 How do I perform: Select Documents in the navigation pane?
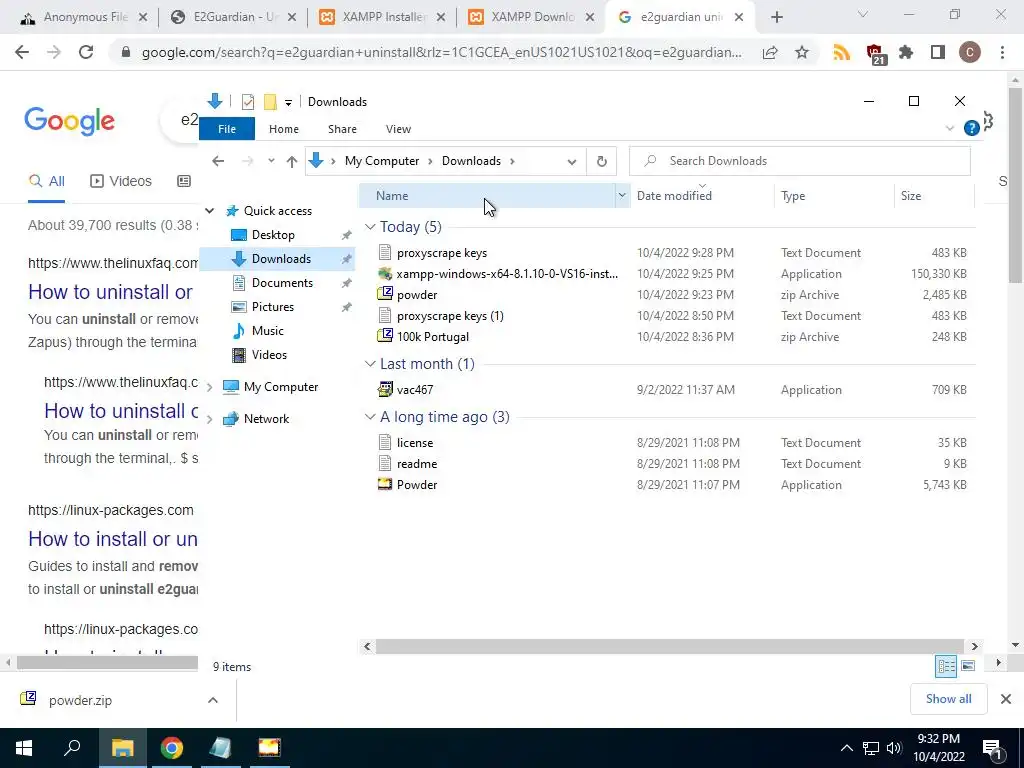[282, 283]
